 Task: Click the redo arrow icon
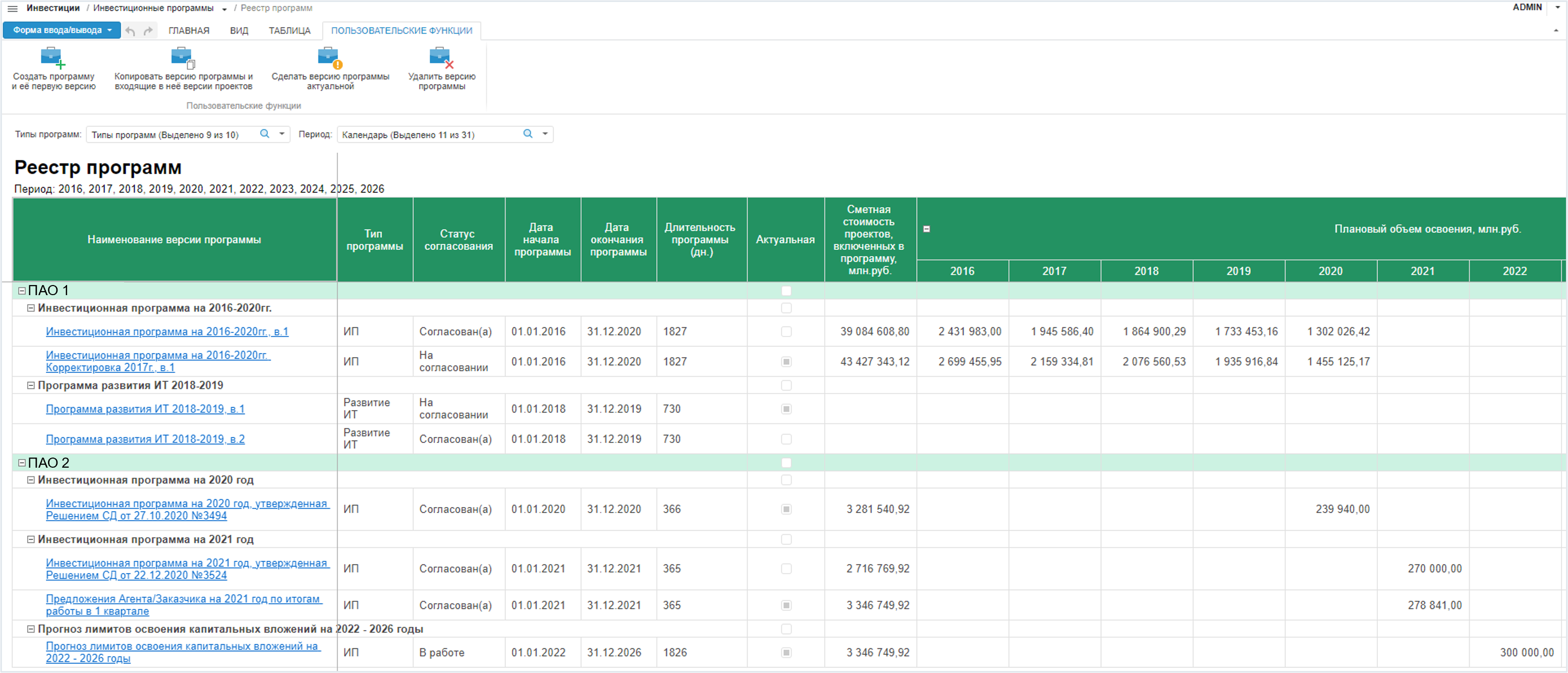(x=148, y=30)
